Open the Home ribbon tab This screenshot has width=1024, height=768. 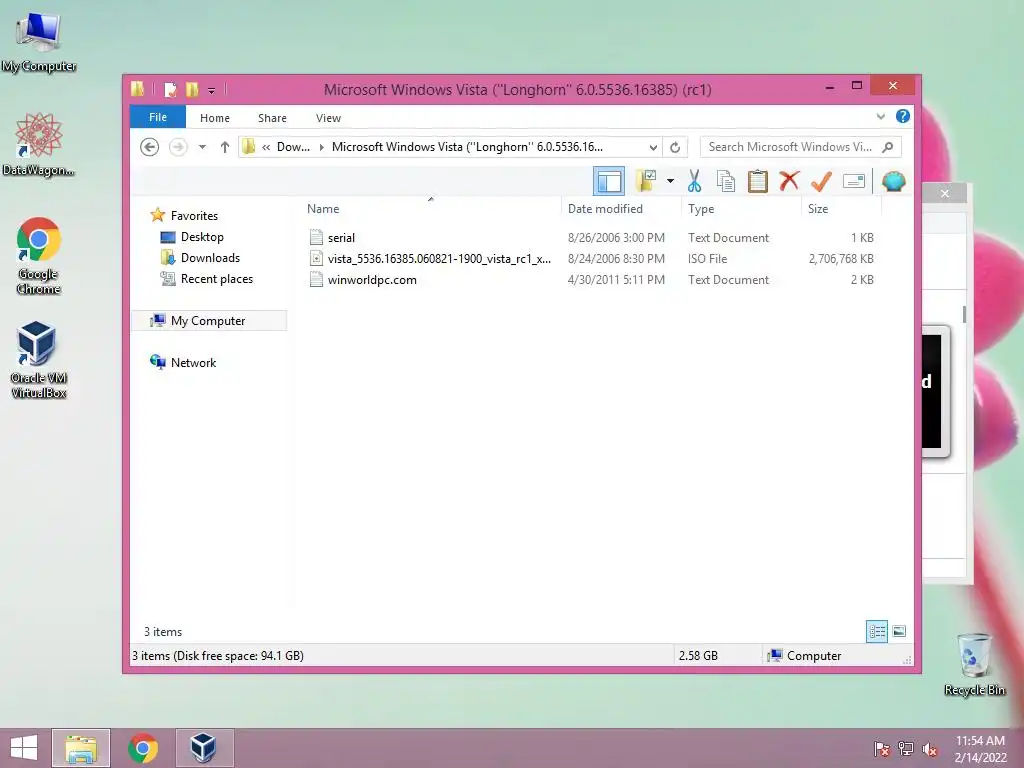[215, 118]
